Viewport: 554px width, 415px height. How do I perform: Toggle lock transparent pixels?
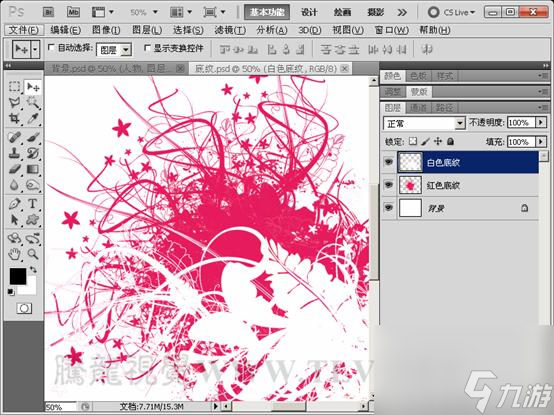click(x=413, y=141)
